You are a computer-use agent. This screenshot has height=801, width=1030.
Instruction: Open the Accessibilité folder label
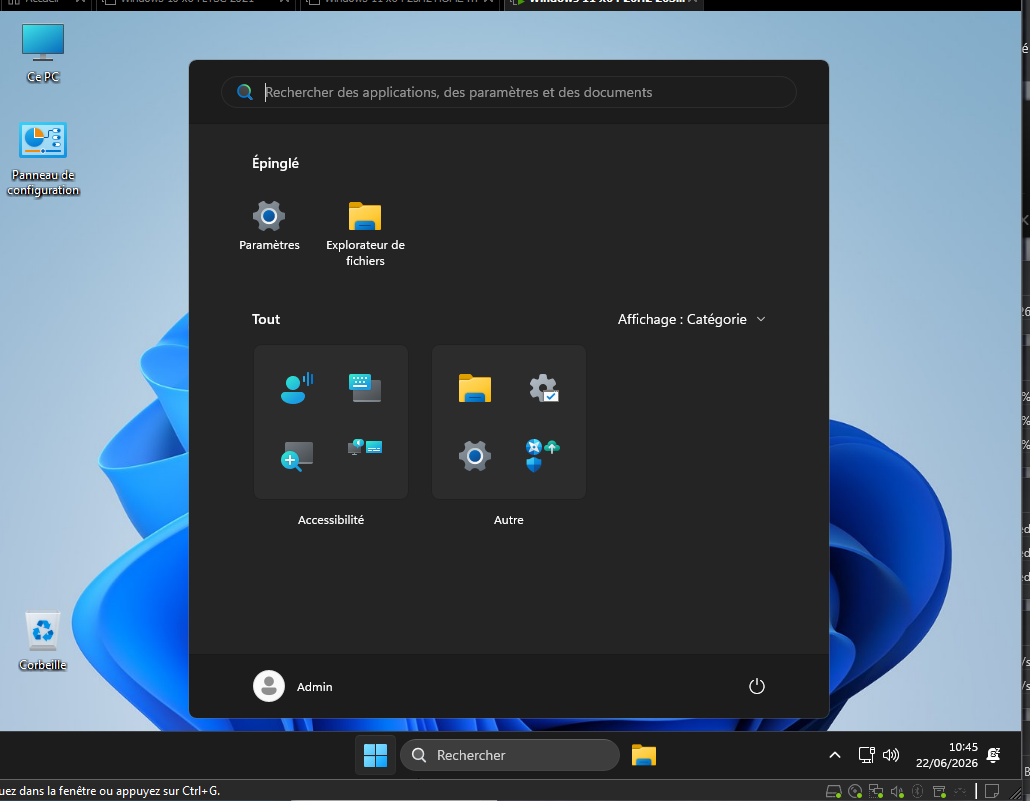pyautogui.click(x=330, y=520)
